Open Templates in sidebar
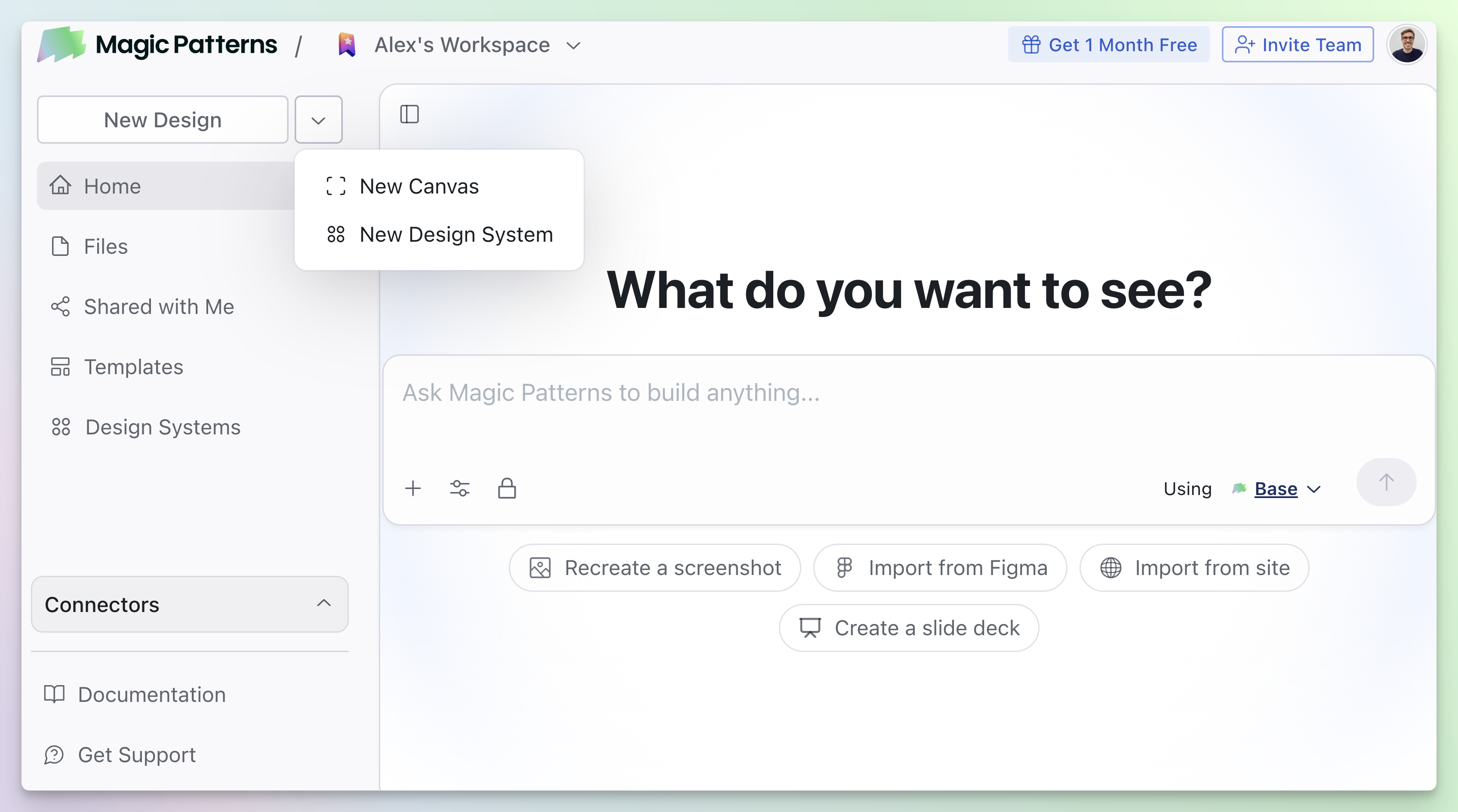1458x812 pixels. (x=134, y=367)
